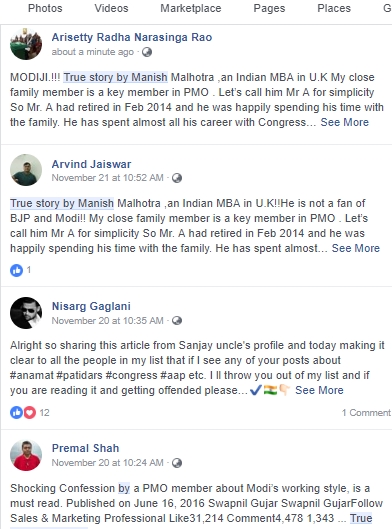392x529 pixels.
Task: Expand Arvind Jaiswar's post with See More
Action: tap(356, 248)
